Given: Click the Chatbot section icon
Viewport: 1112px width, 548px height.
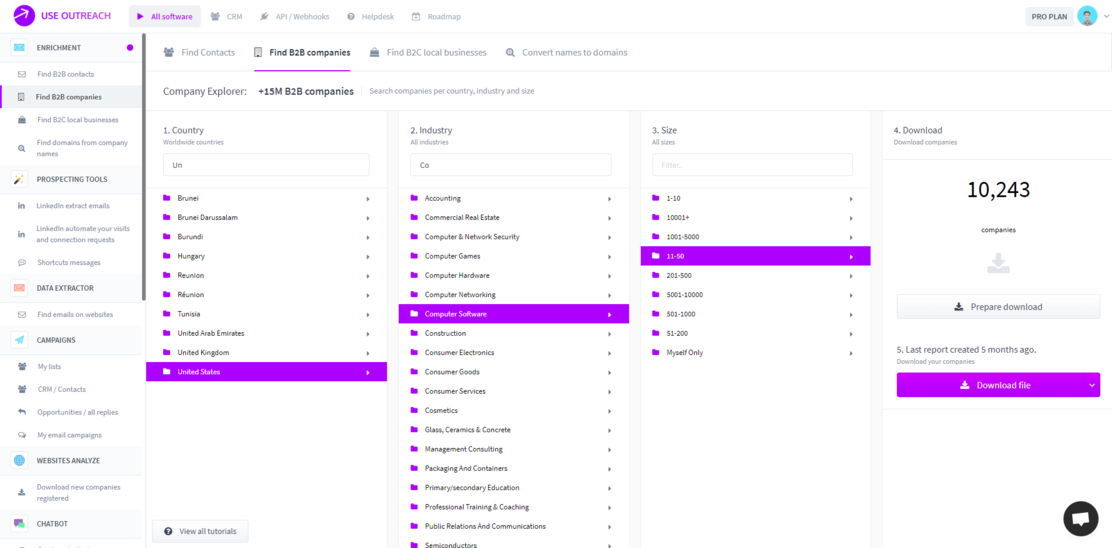Looking at the screenshot, I should (x=19, y=524).
